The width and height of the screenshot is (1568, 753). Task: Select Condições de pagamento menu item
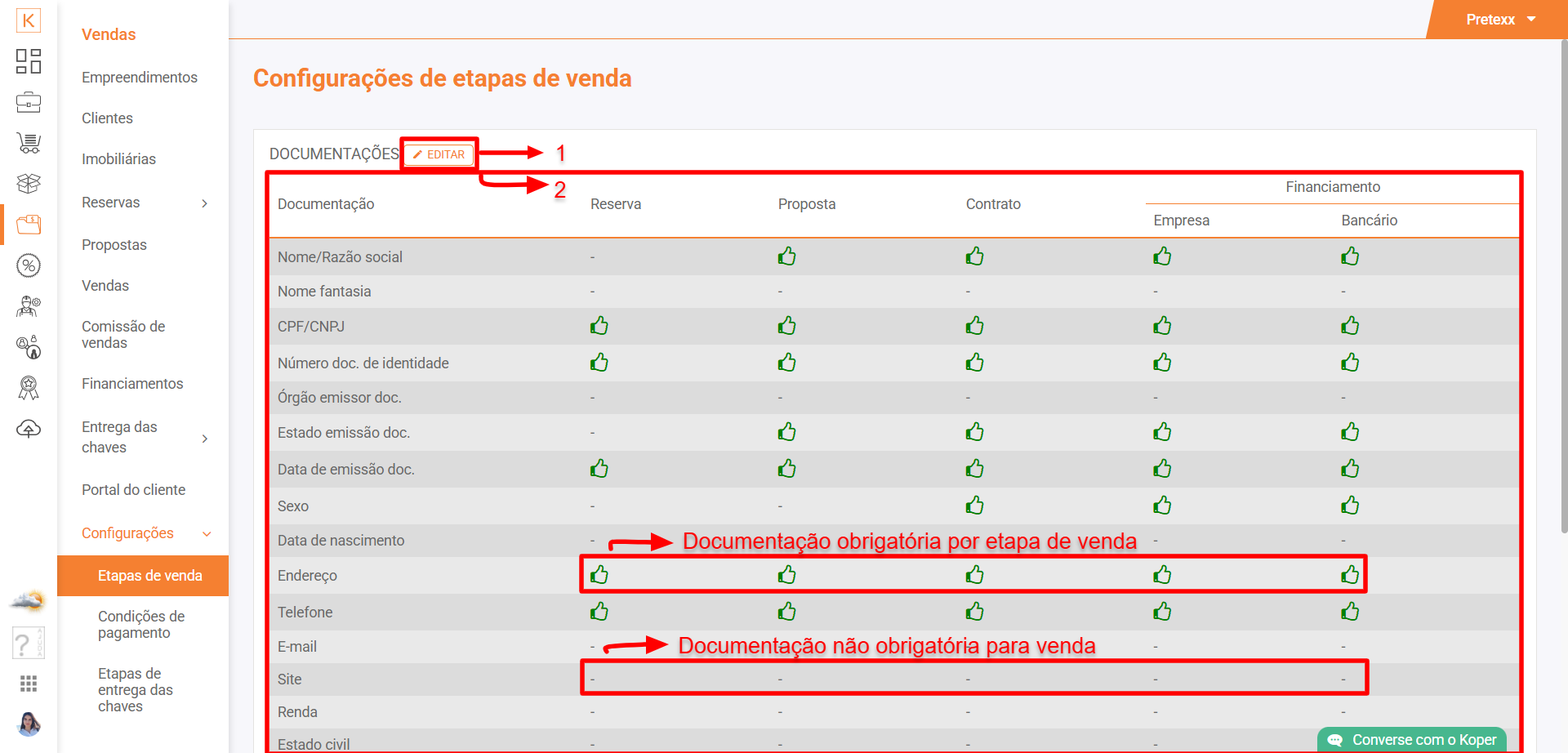(141, 625)
